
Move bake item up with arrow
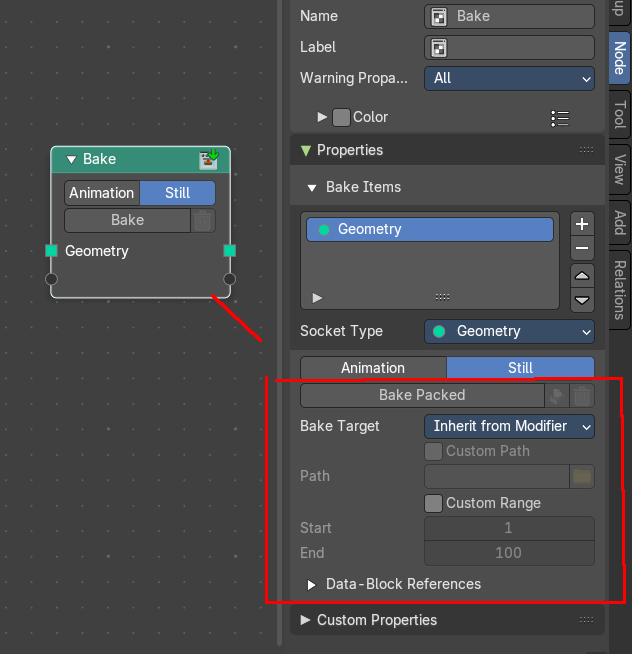pyautogui.click(x=582, y=276)
